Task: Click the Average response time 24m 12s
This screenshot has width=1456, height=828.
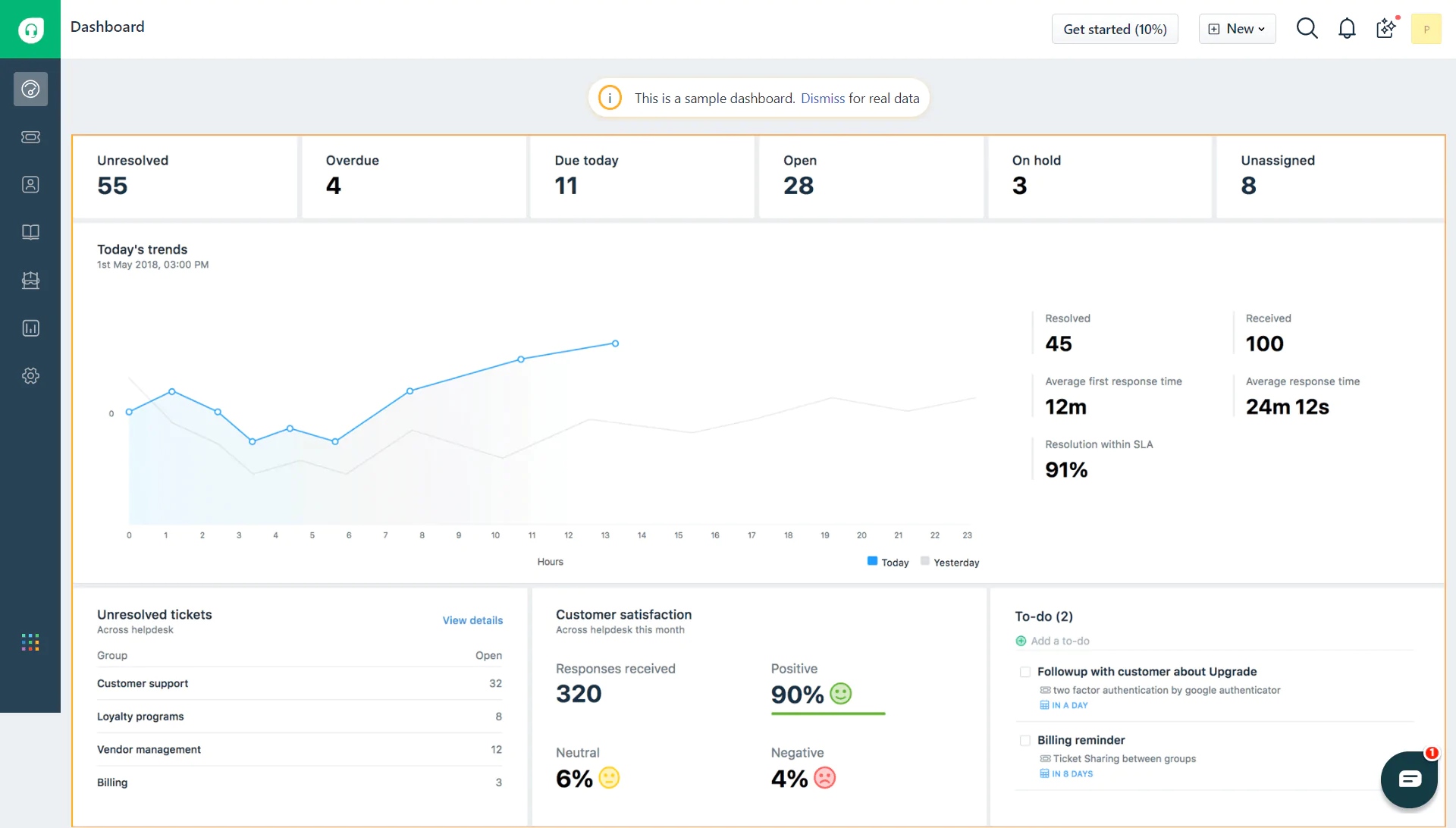Action: [x=1288, y=407]
